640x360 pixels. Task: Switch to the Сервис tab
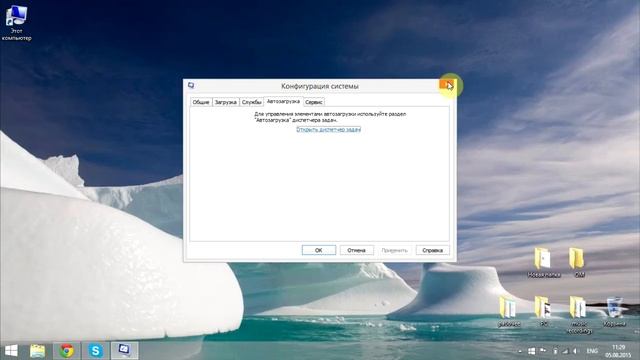313,102
